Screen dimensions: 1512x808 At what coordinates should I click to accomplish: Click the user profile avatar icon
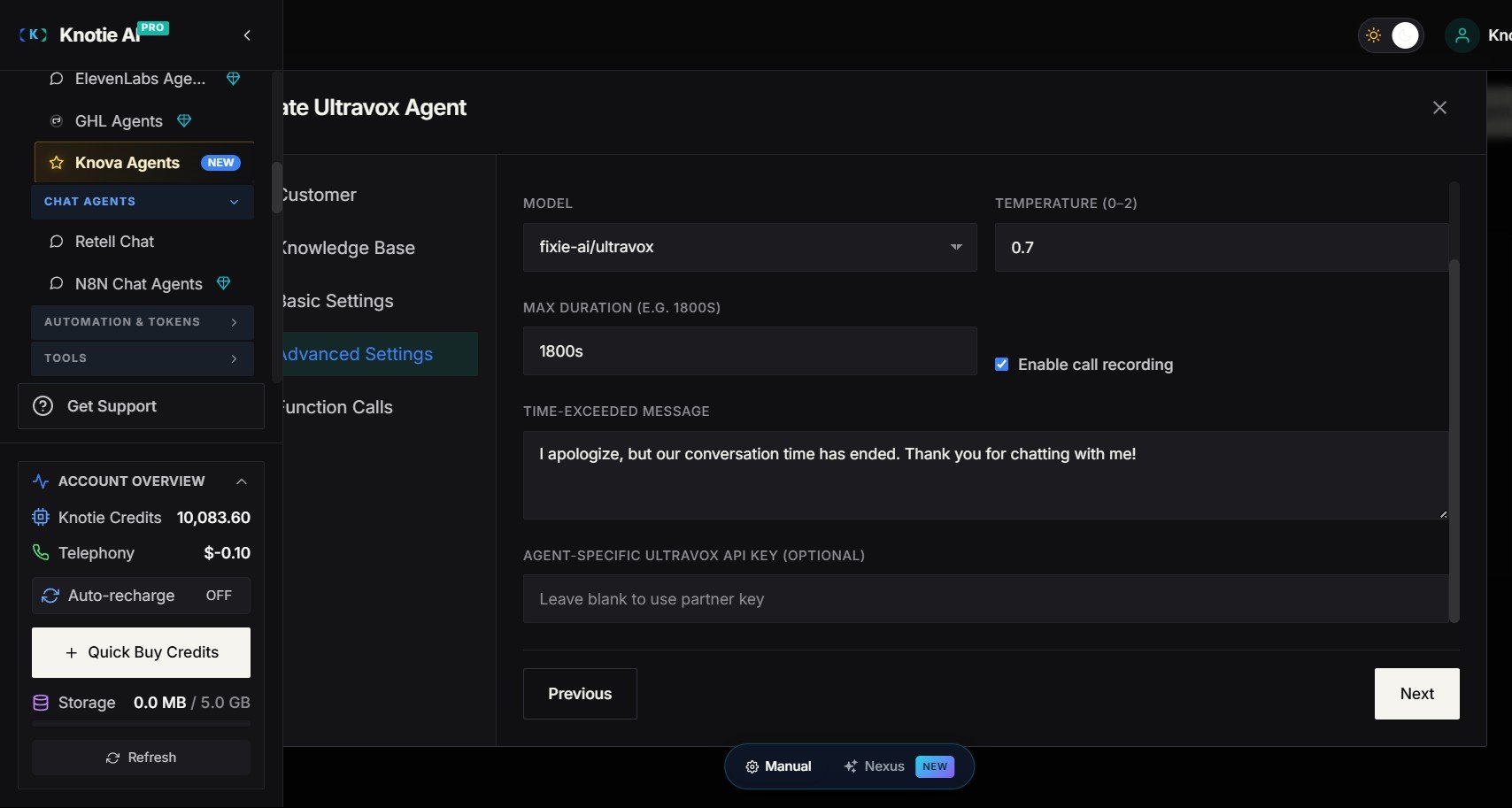[x=1462, y=35]
